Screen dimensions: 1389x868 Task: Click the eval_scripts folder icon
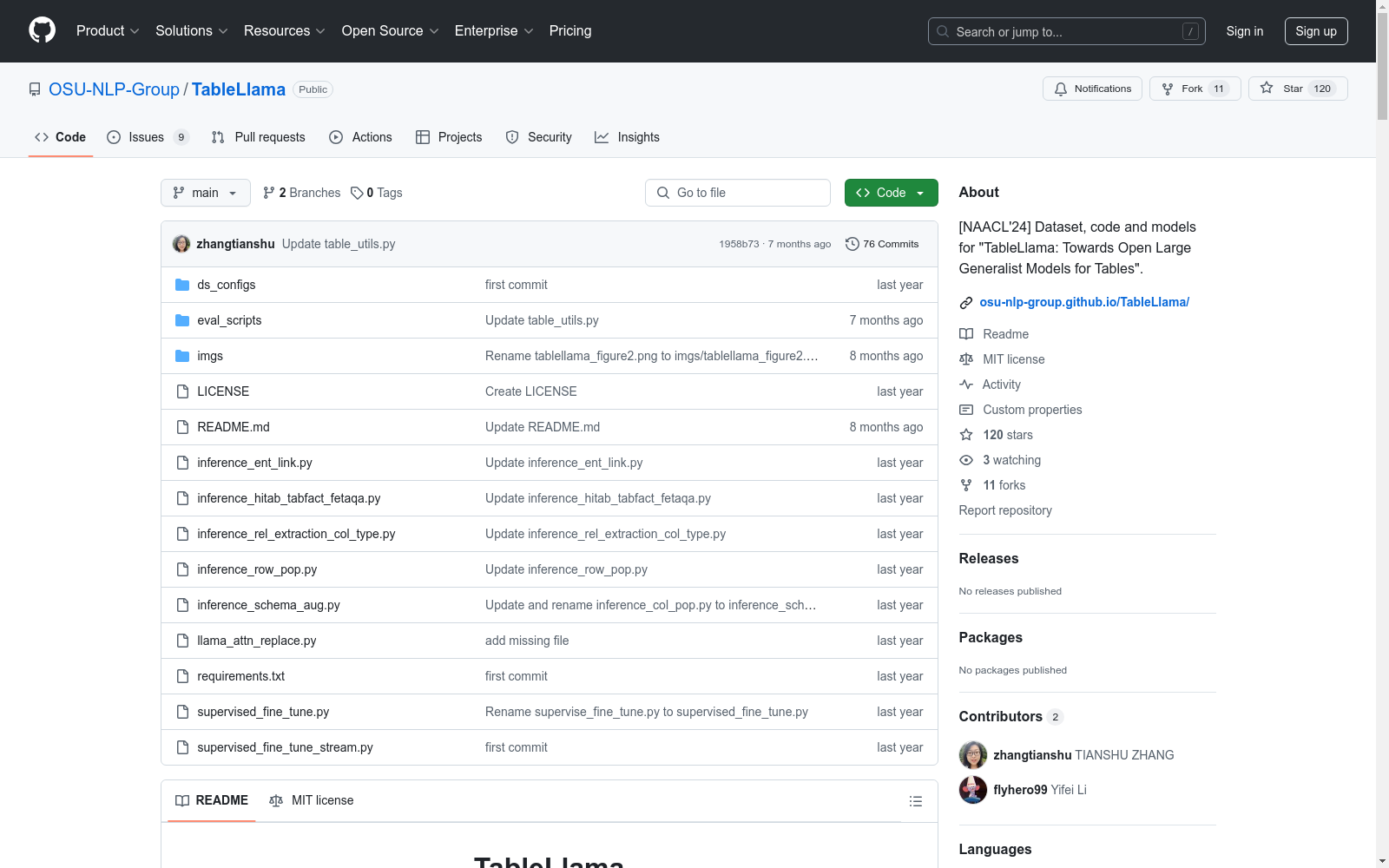point(182,320)
